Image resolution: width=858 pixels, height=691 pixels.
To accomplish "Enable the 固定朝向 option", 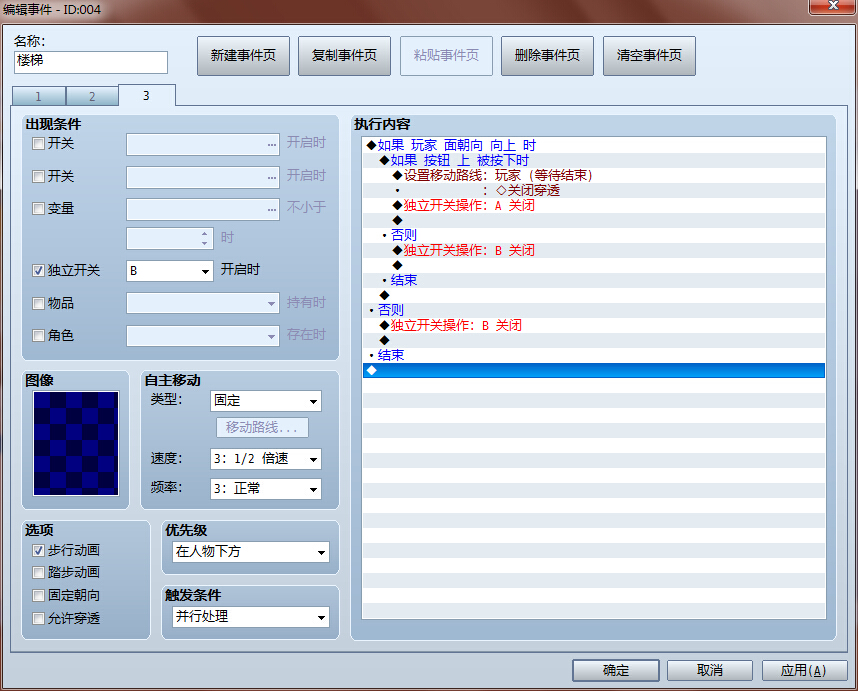I will coord(38,595).
